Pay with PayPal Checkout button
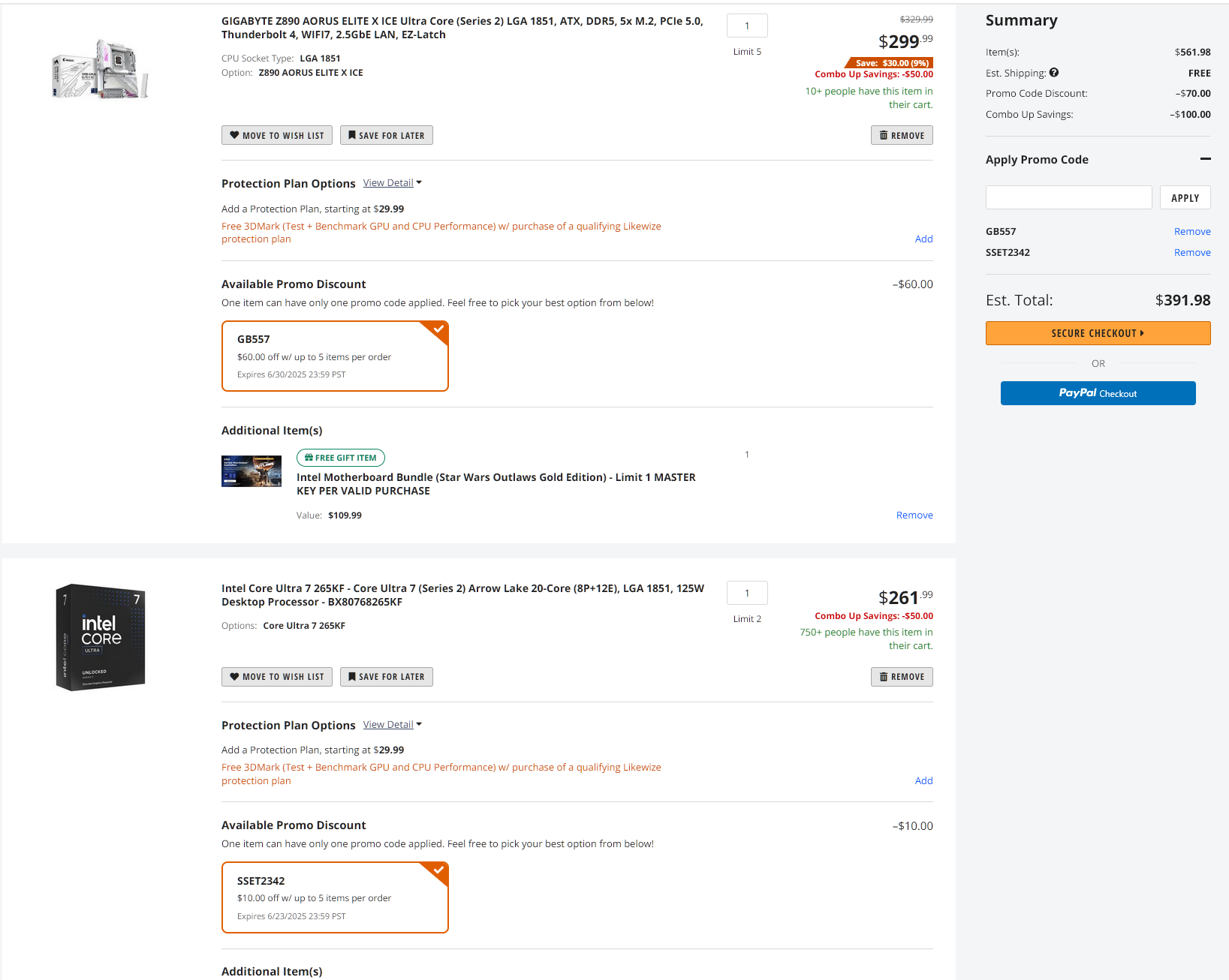Viewport: 1229px width, 980px height. (x=1098, y=393)
